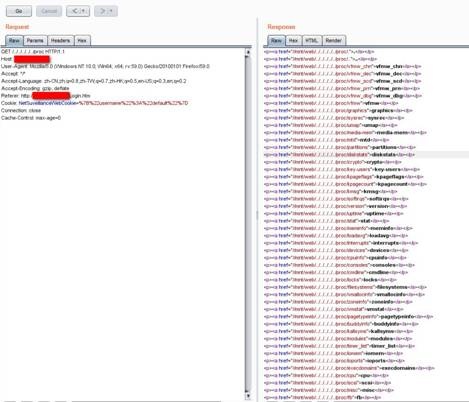Select the Response Raw tab
469x402 pixels.
point(276,40)
